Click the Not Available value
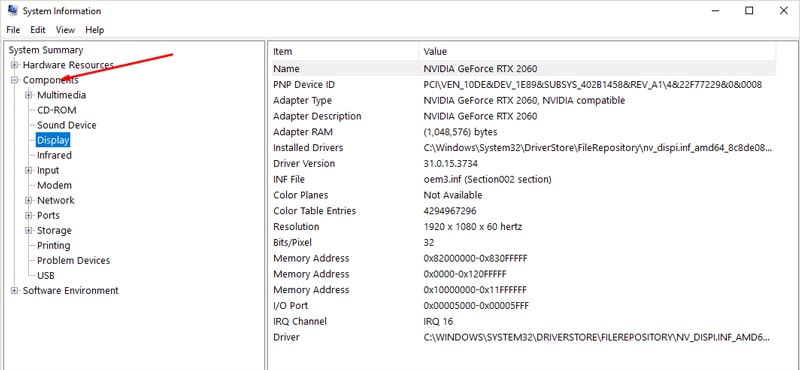Screen dimensions: 800x370 [453, 195]
